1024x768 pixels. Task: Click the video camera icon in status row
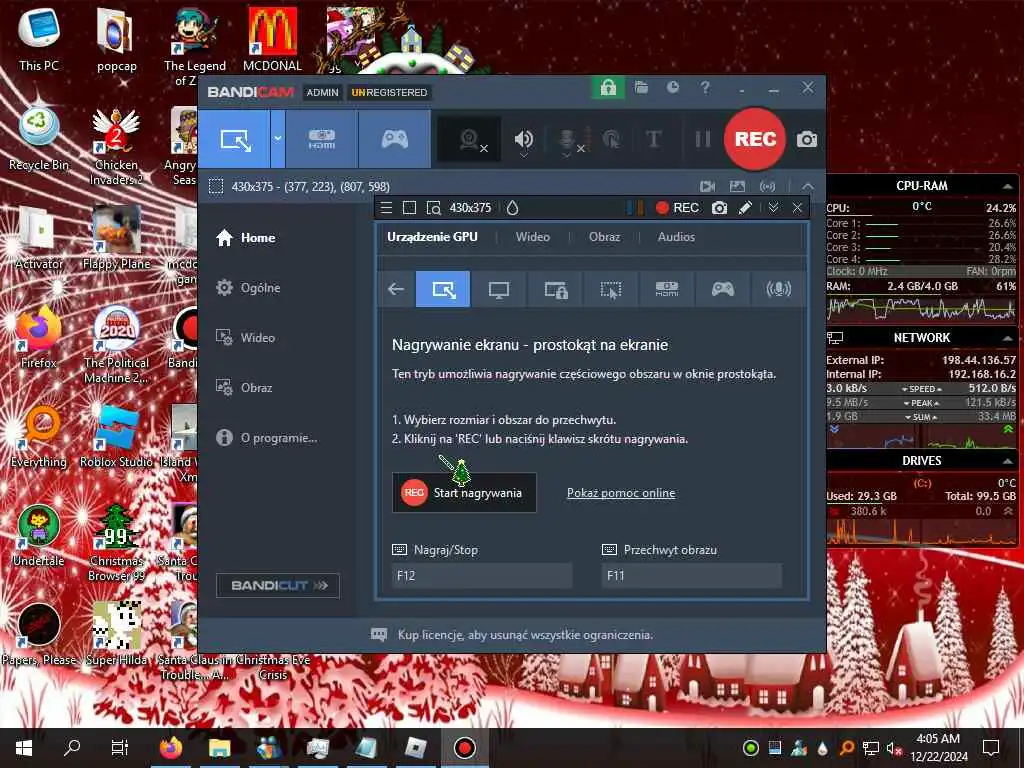pyautogui.click(x=707, y=187)
